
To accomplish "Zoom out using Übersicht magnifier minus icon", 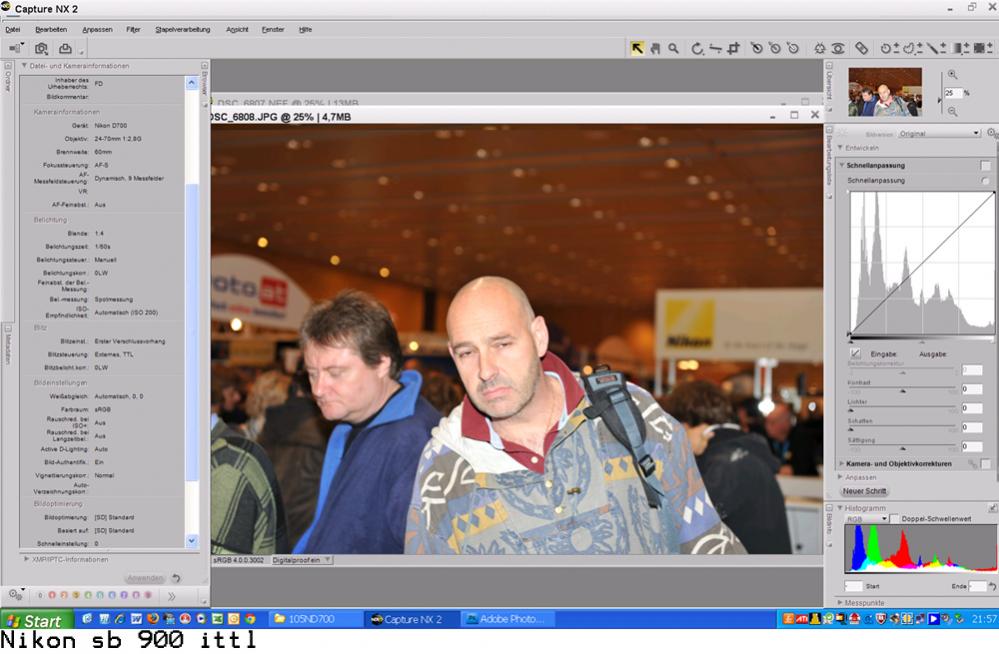I will pyautogui.click(x=952, y=112).
